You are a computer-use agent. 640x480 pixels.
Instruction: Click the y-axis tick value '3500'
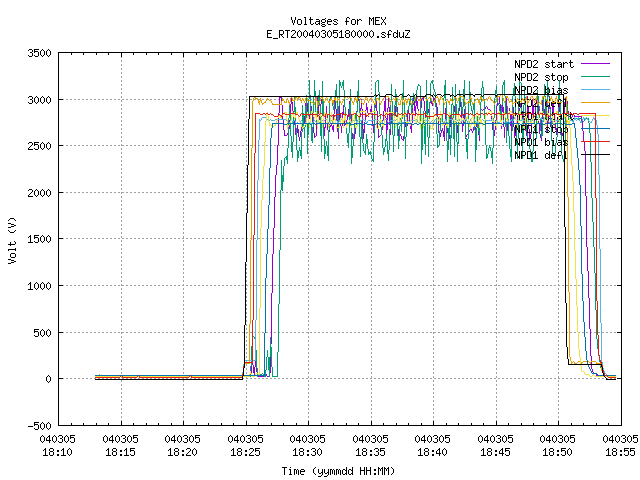40,53
